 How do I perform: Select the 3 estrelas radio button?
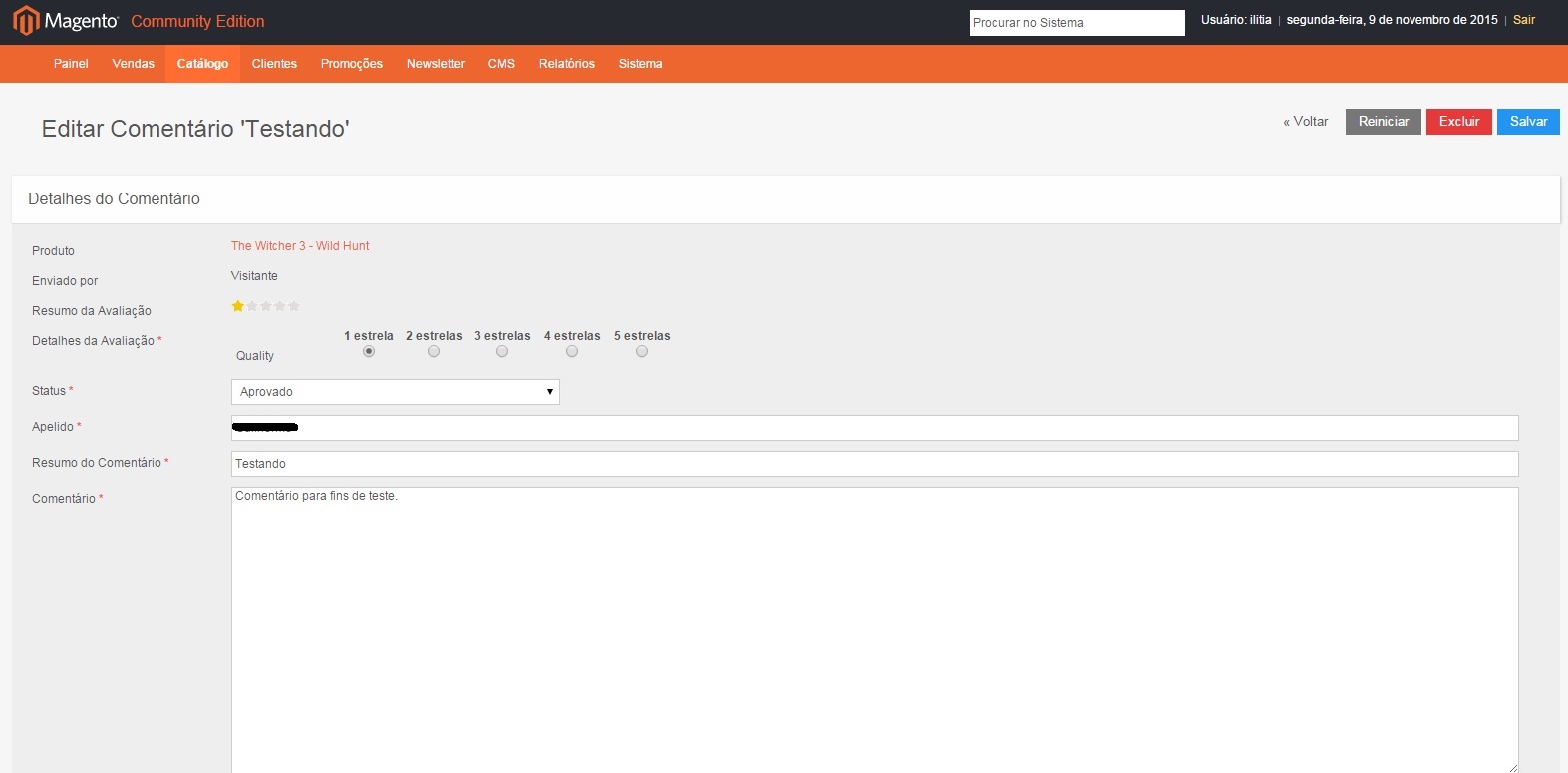pos(502,351)
